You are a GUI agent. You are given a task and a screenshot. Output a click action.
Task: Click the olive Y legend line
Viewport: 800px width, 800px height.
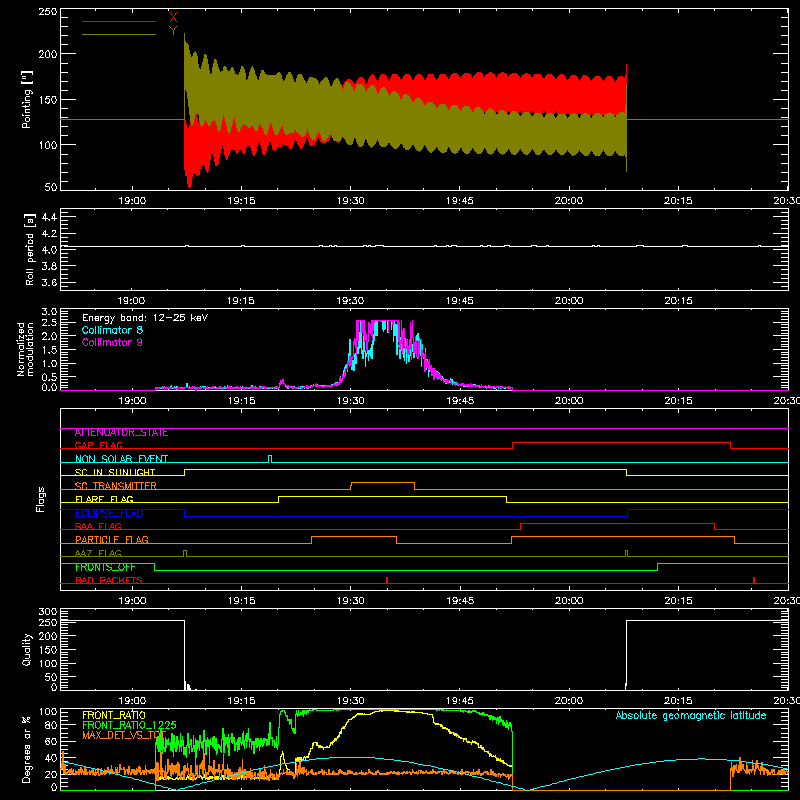(x=118, y=34)
